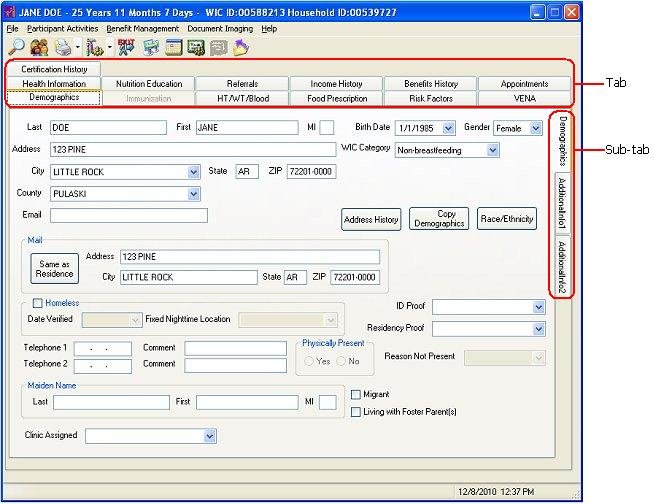Click the folder with purple arrow icon

[241, 47]
